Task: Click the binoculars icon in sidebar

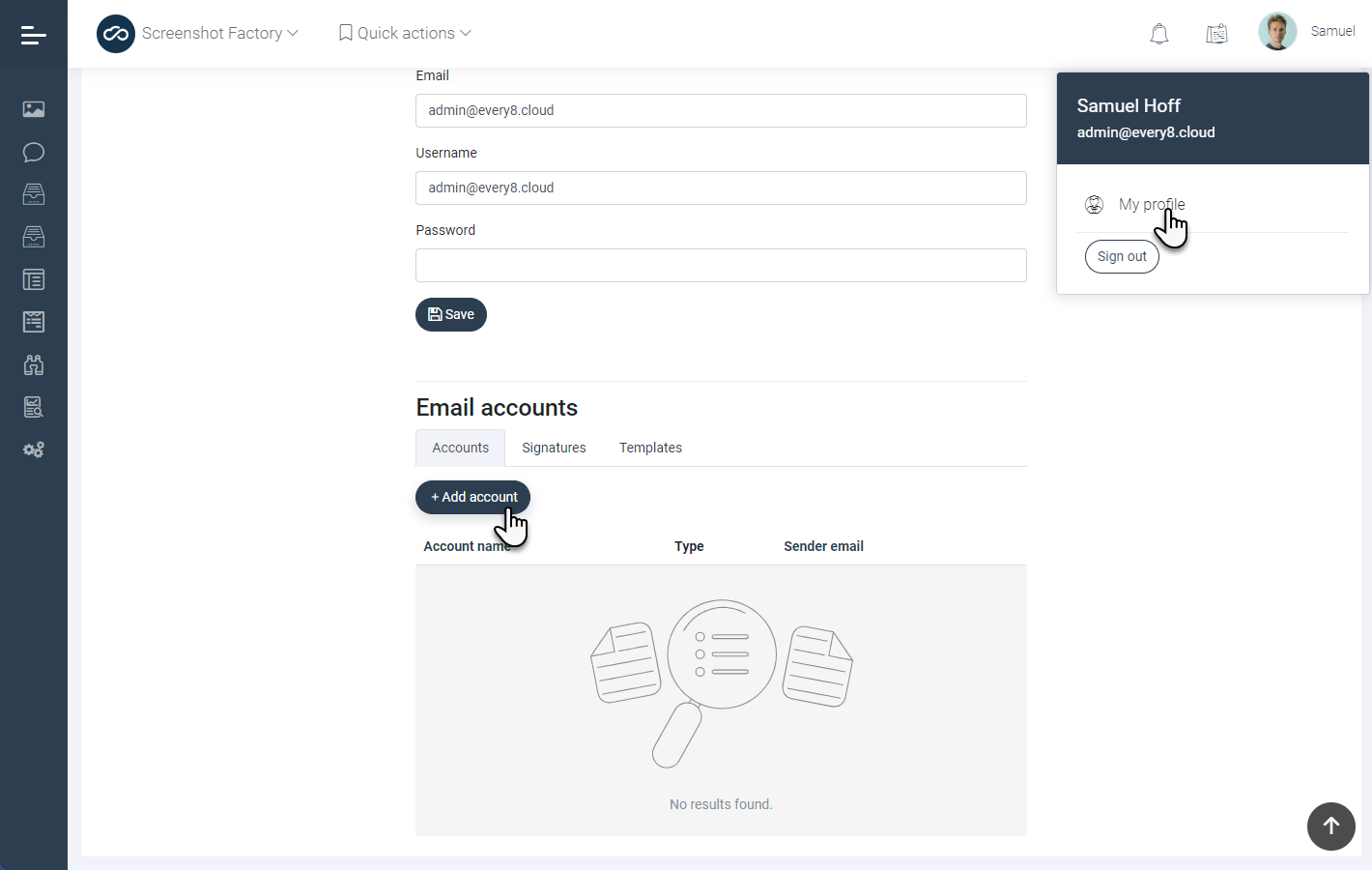Action: (x=34, y=364)
